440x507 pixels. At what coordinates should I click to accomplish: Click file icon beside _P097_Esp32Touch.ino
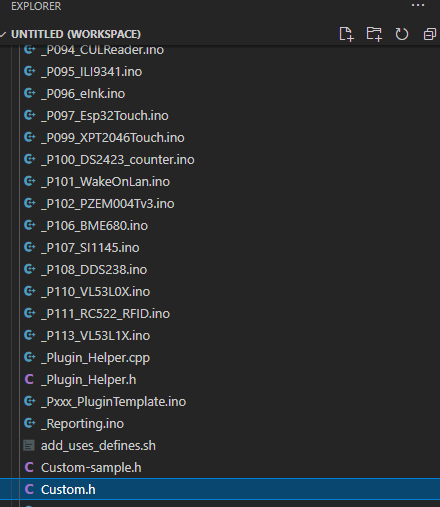[x=29, y=115]
